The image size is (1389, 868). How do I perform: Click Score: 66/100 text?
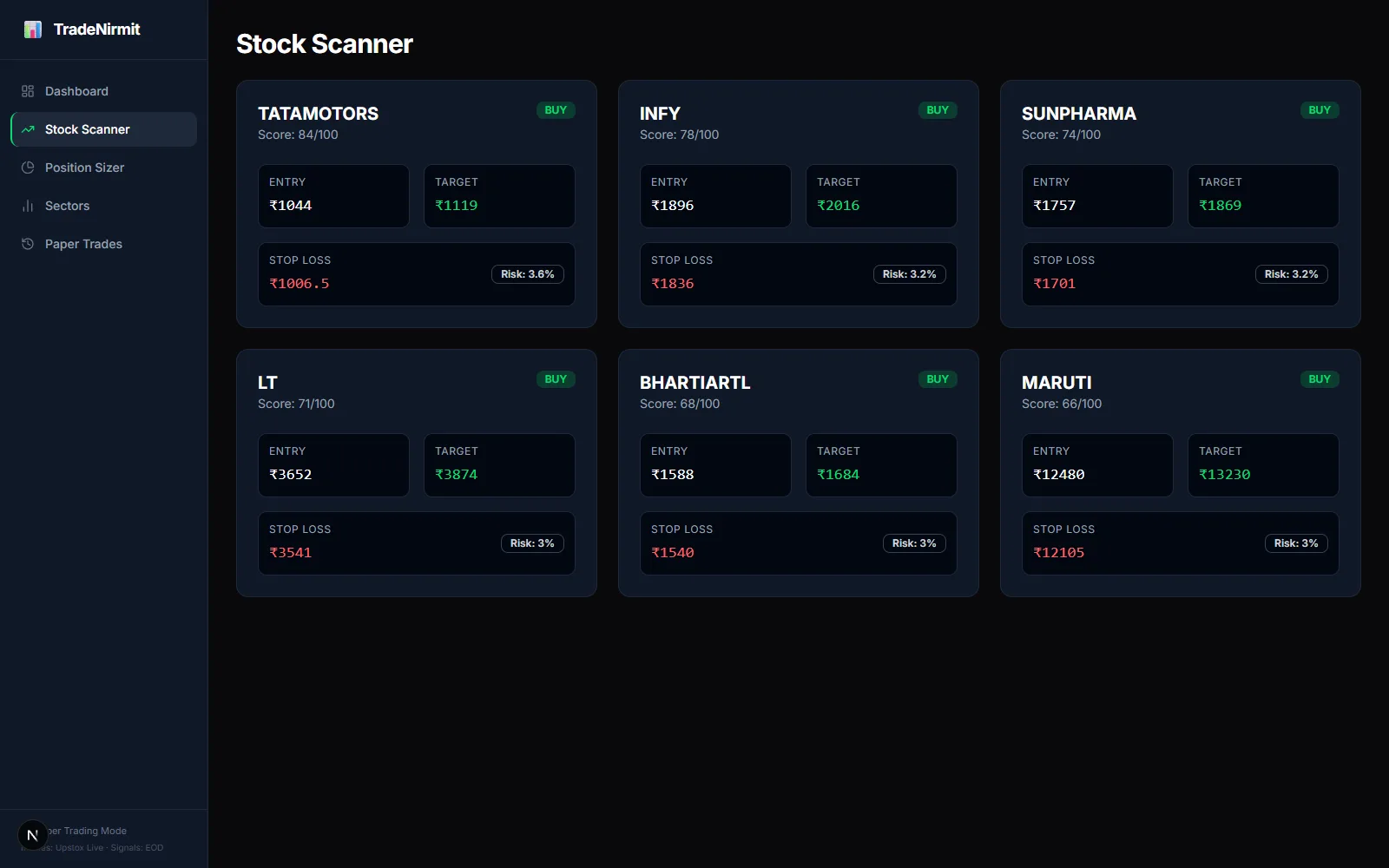tap(1062, 404)
